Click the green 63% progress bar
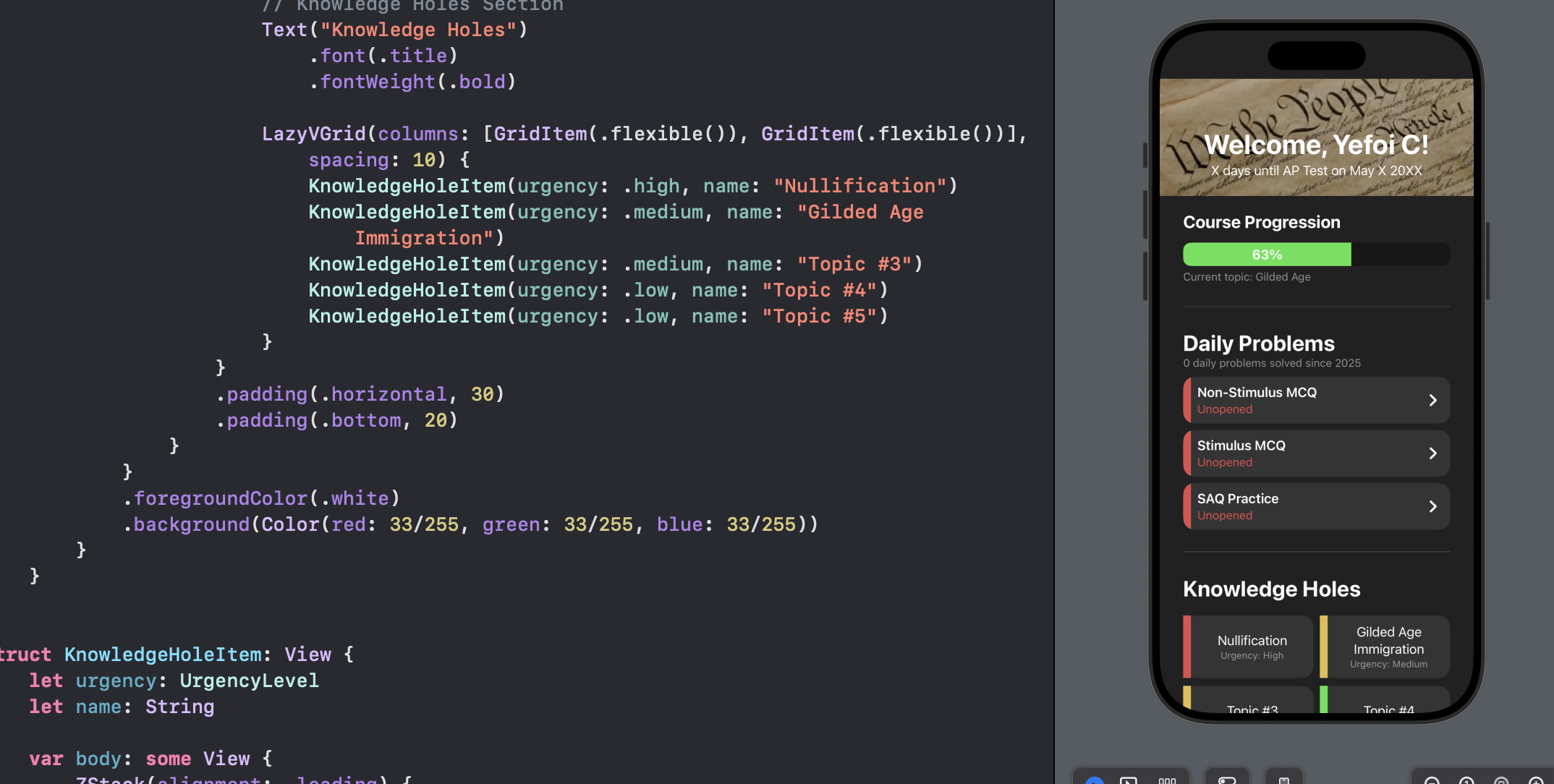Image resolution: width=1554 pixels, height=784 pixels. (1266, 255)
